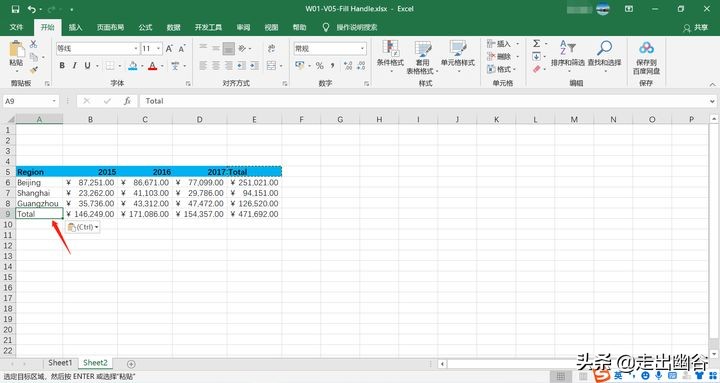
Task: Open 单元格样式 cell styles gallery
Action: pyautogui.click(x=458, y=56)
